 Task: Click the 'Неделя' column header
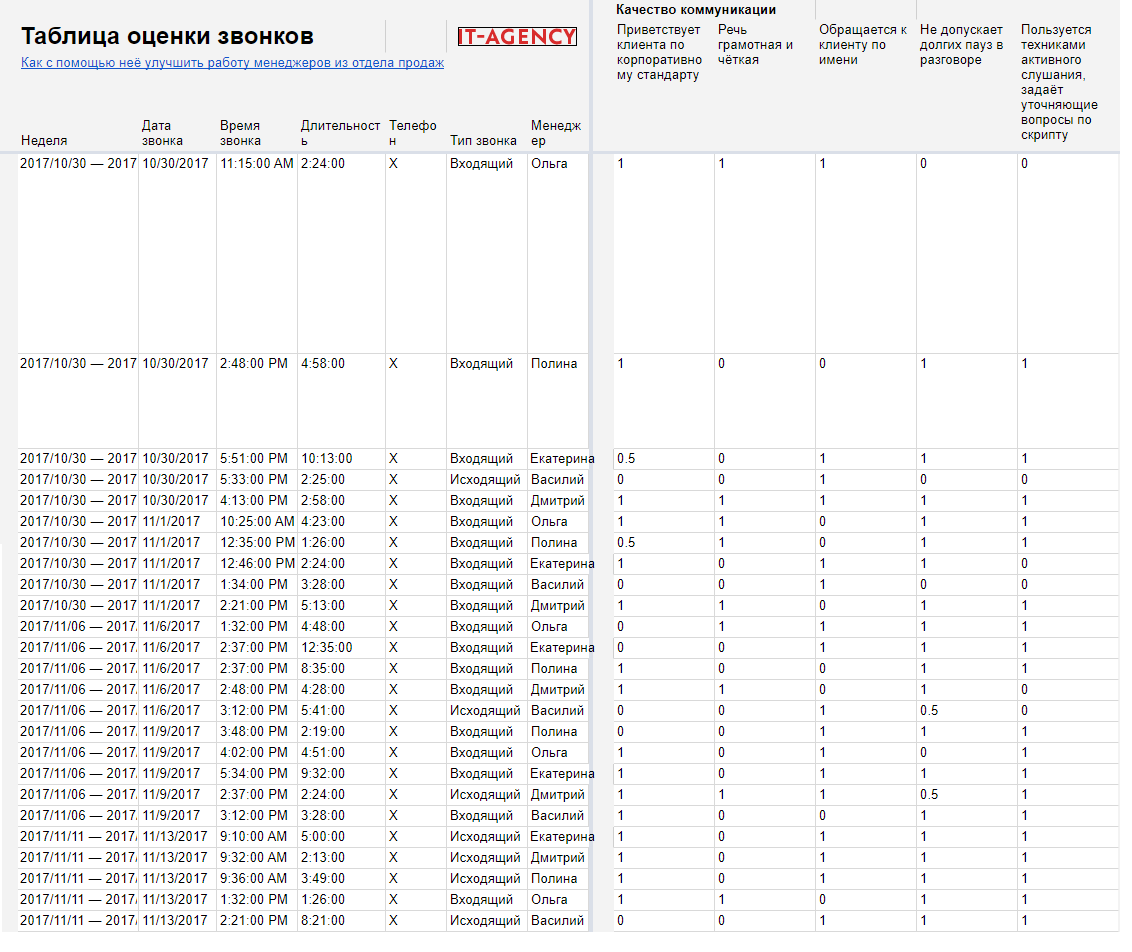44,141
